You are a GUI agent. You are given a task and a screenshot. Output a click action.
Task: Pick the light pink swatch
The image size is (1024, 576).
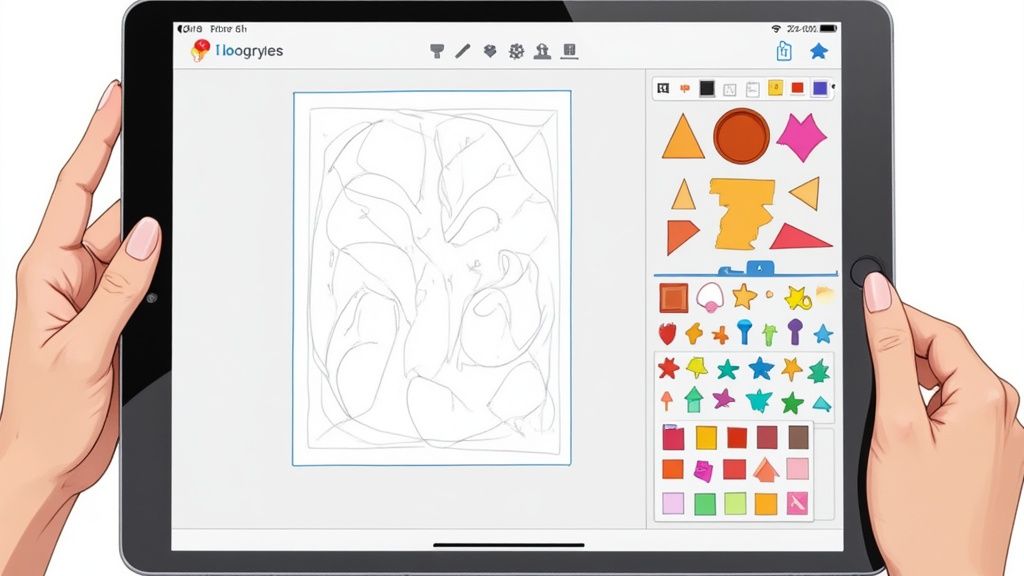[x=797, y=468]
